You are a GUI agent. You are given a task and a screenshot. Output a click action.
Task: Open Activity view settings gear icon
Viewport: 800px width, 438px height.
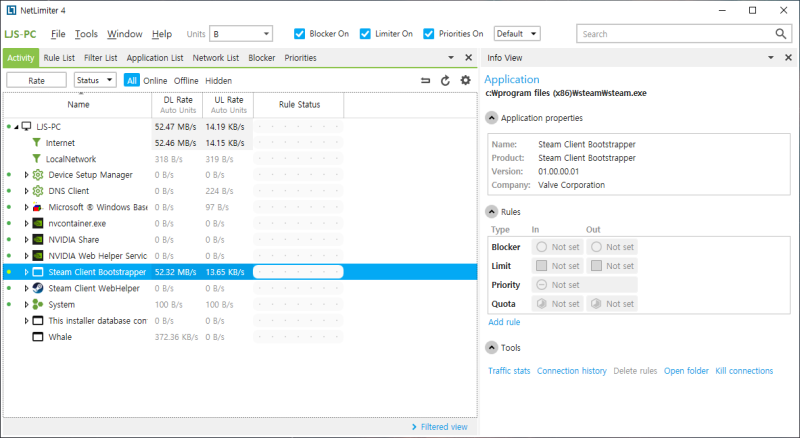(465, 80)
